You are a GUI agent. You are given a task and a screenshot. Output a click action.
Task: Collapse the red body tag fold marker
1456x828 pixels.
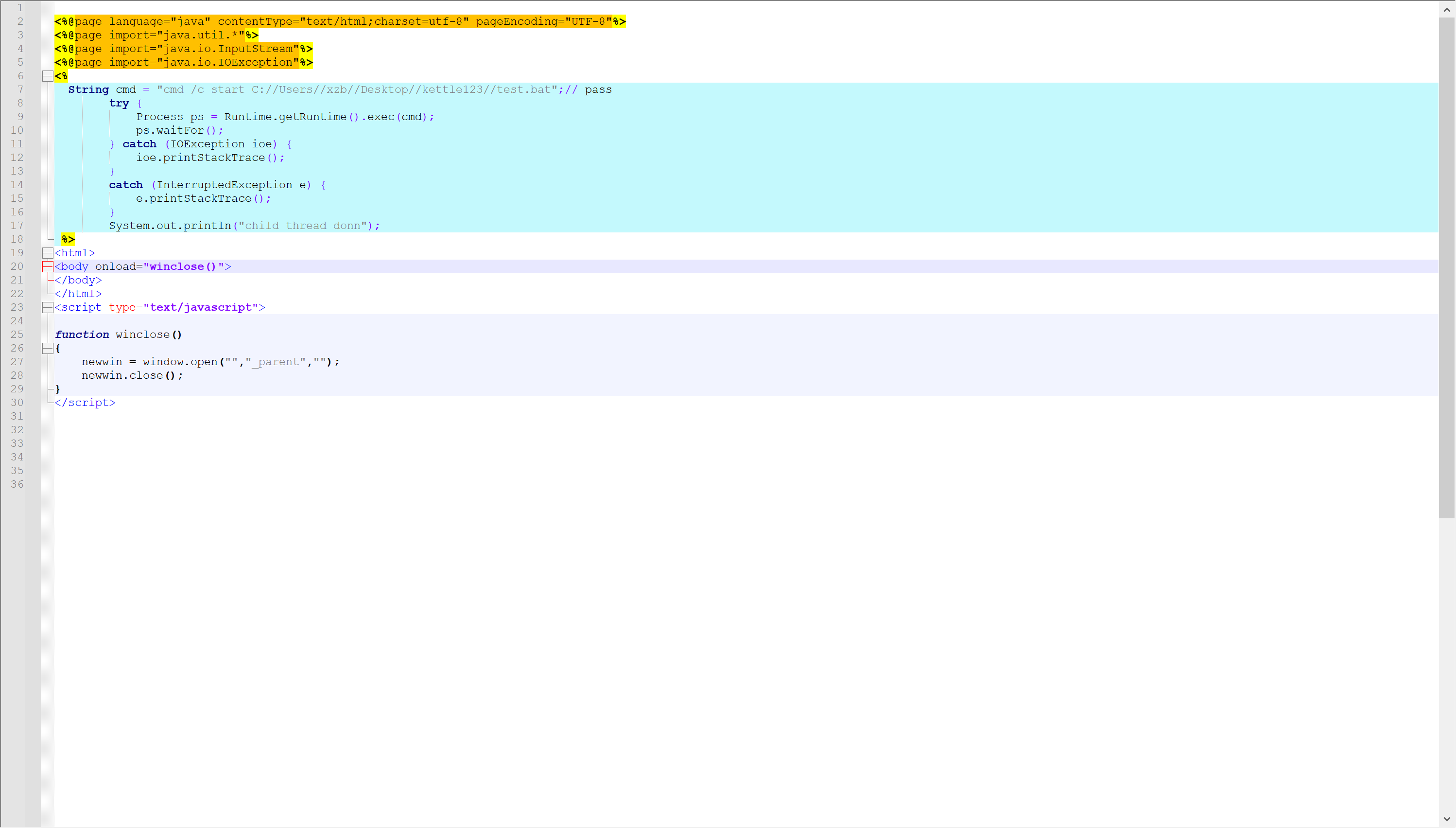48,267
